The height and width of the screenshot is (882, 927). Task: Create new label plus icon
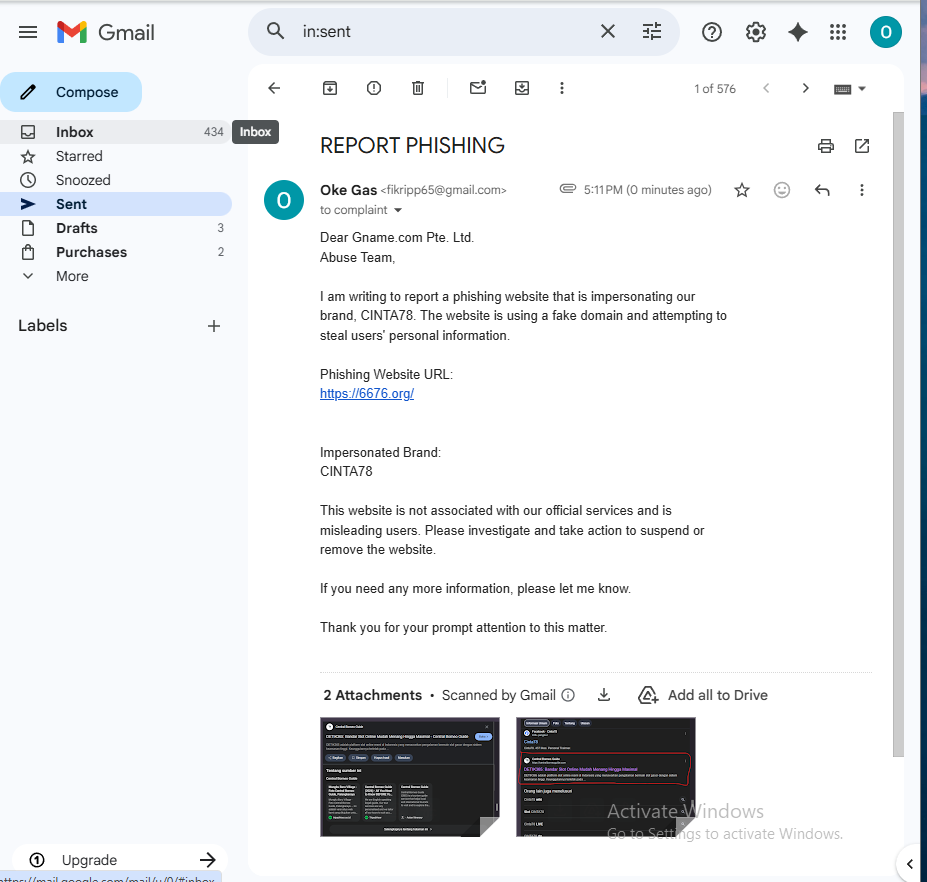(x=213, y=326)
